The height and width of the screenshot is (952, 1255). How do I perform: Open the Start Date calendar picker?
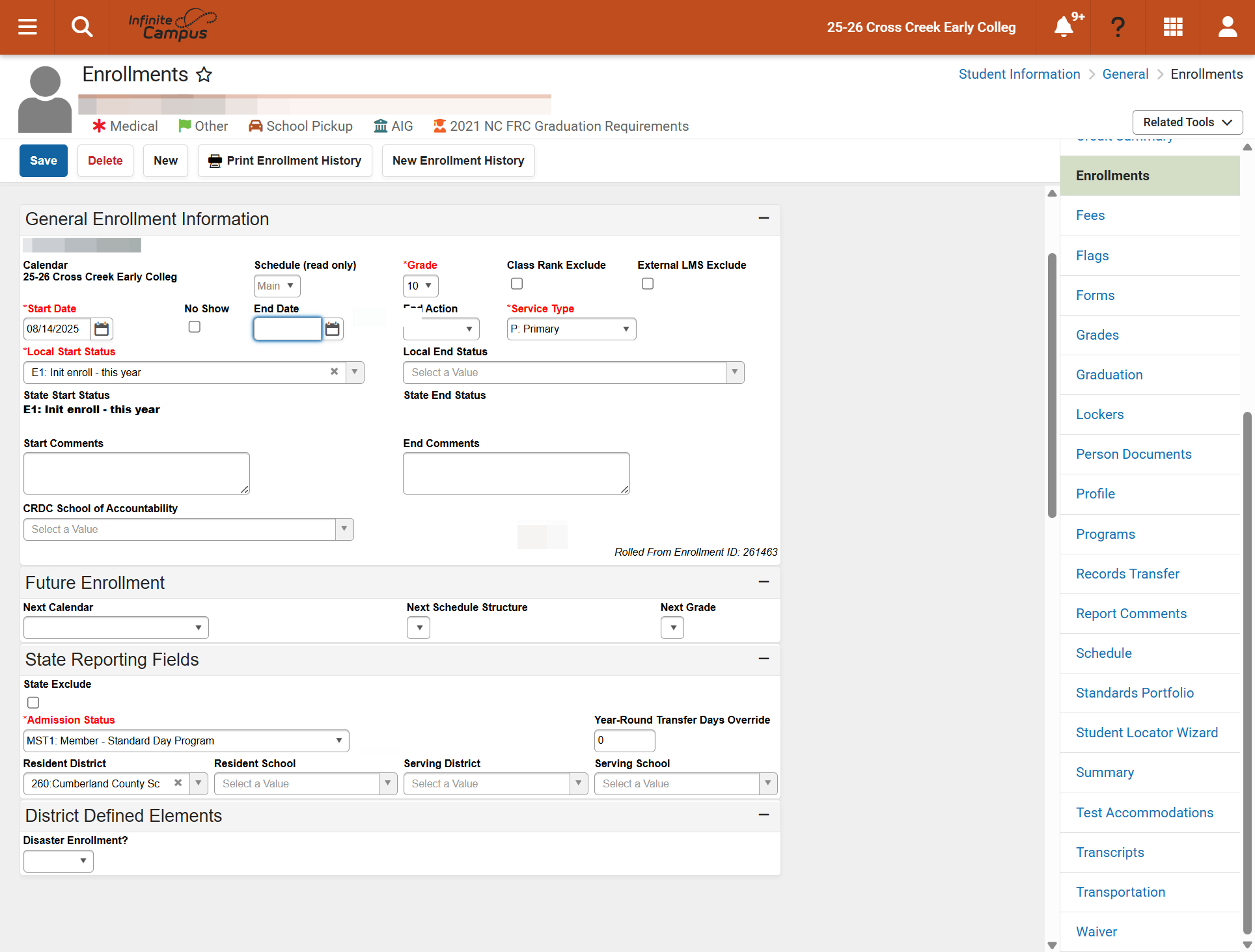(102, 329)
